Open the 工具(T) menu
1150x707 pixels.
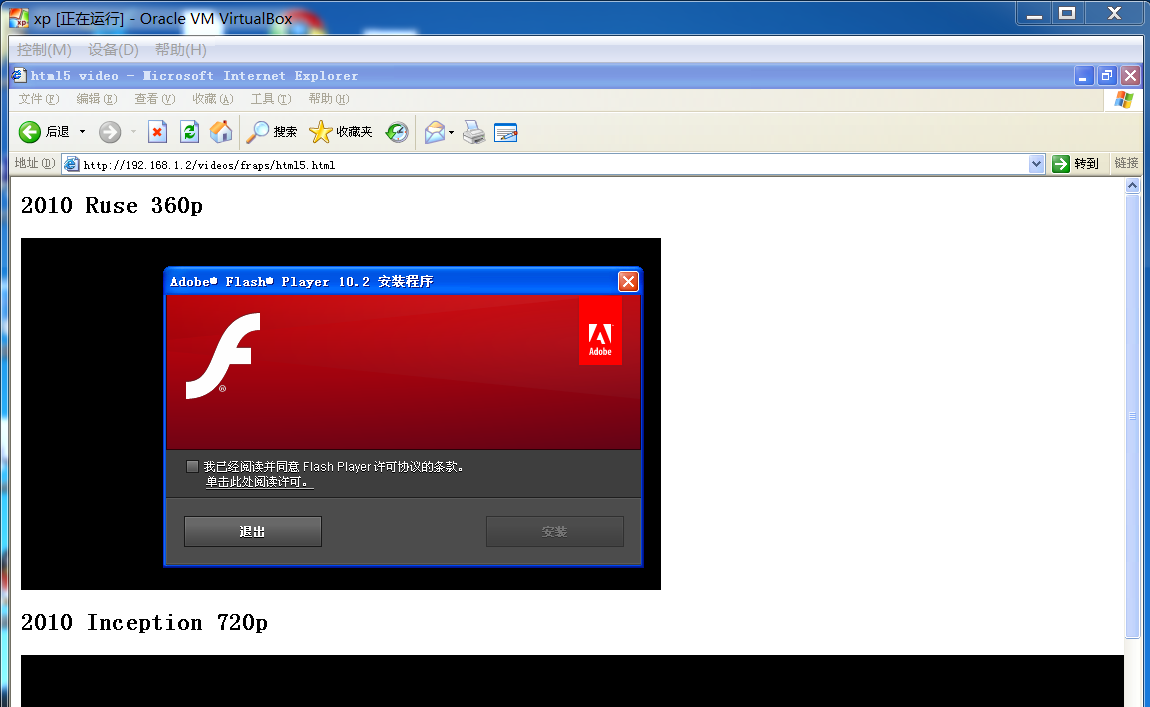[x=271, y=99]
